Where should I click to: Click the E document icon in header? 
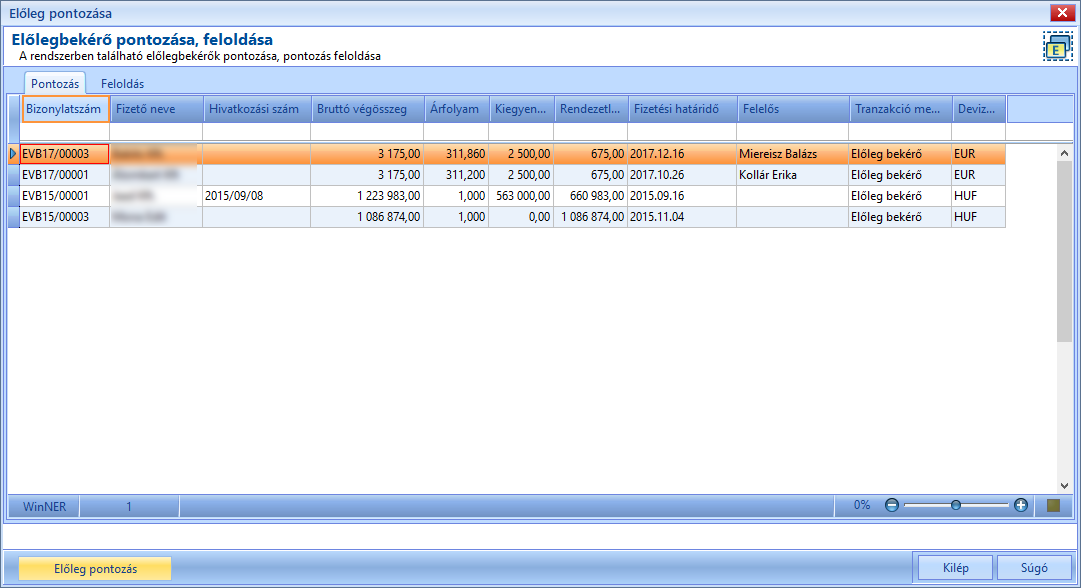[1058, 47]
